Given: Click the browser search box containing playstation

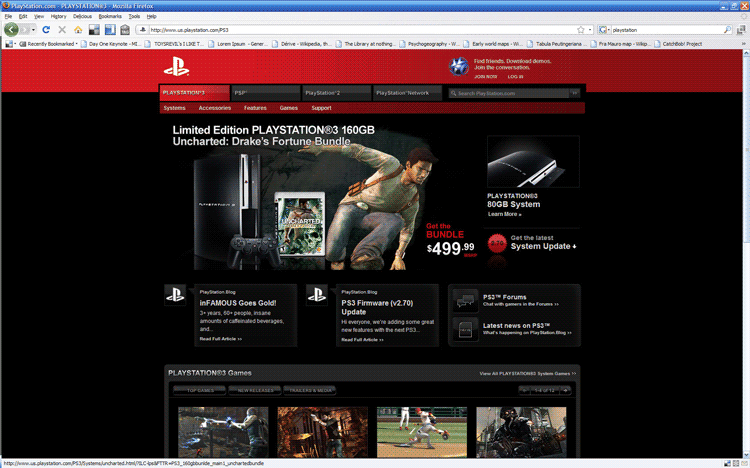Looking at the screenshot, I should (x=666, y=30).
